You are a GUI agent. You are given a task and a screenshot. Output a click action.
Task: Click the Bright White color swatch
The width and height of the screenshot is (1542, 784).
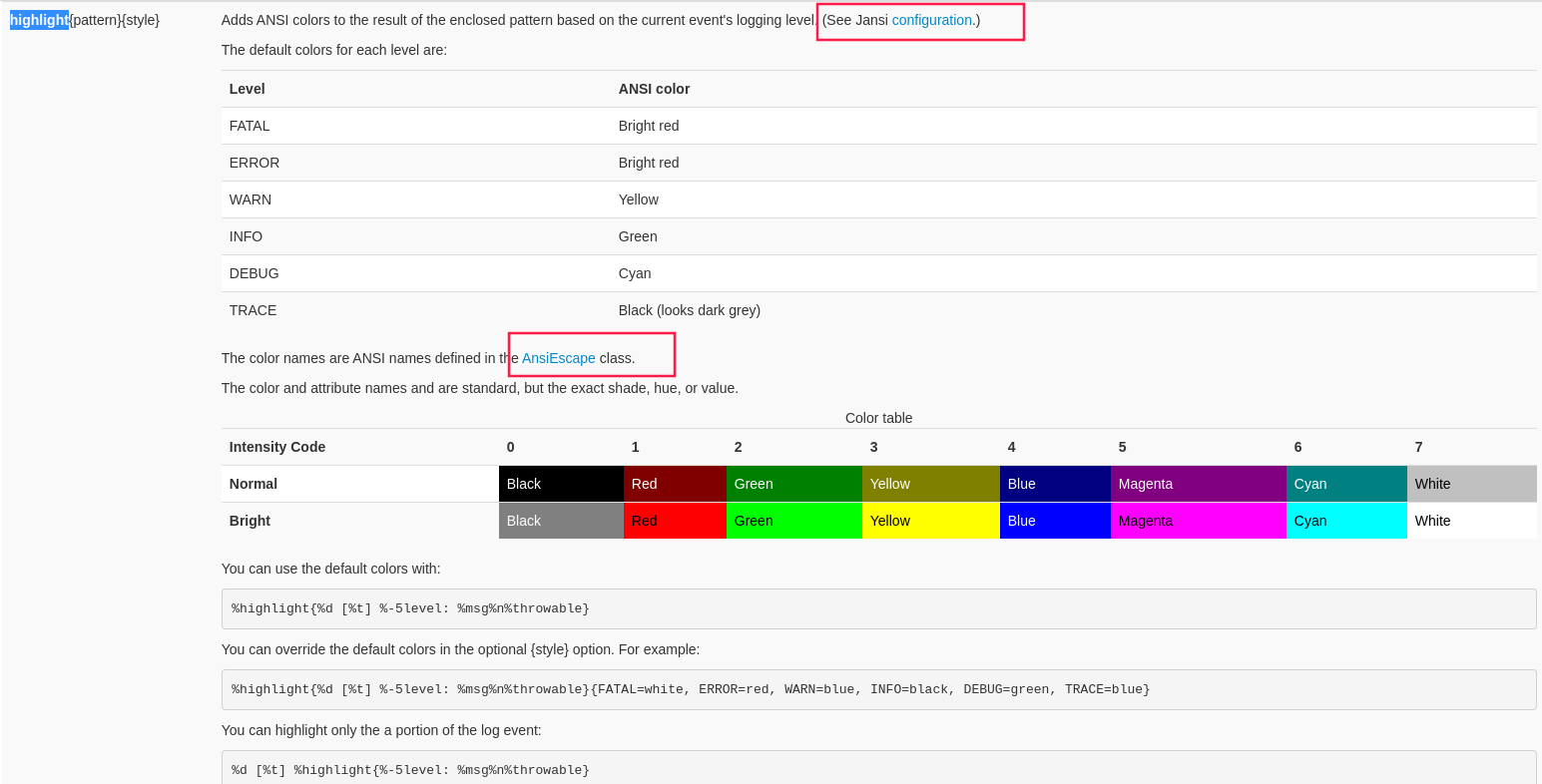click(1472, 520)
